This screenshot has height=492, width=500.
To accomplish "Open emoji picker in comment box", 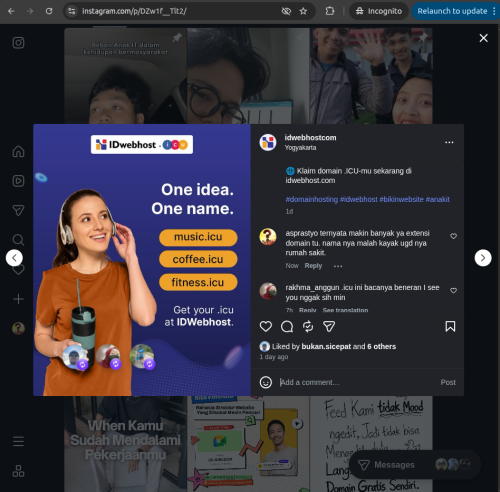I will [266, 382].
